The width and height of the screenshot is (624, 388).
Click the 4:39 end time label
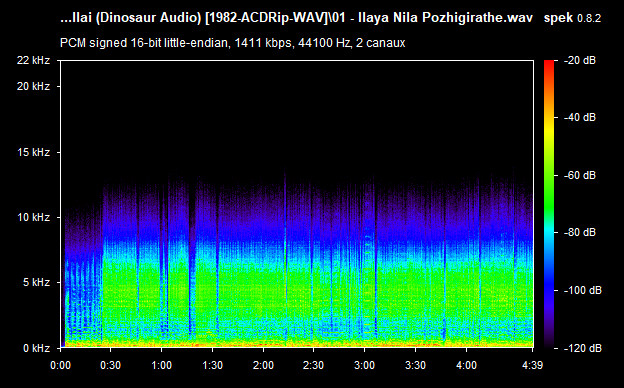(532, 365)
